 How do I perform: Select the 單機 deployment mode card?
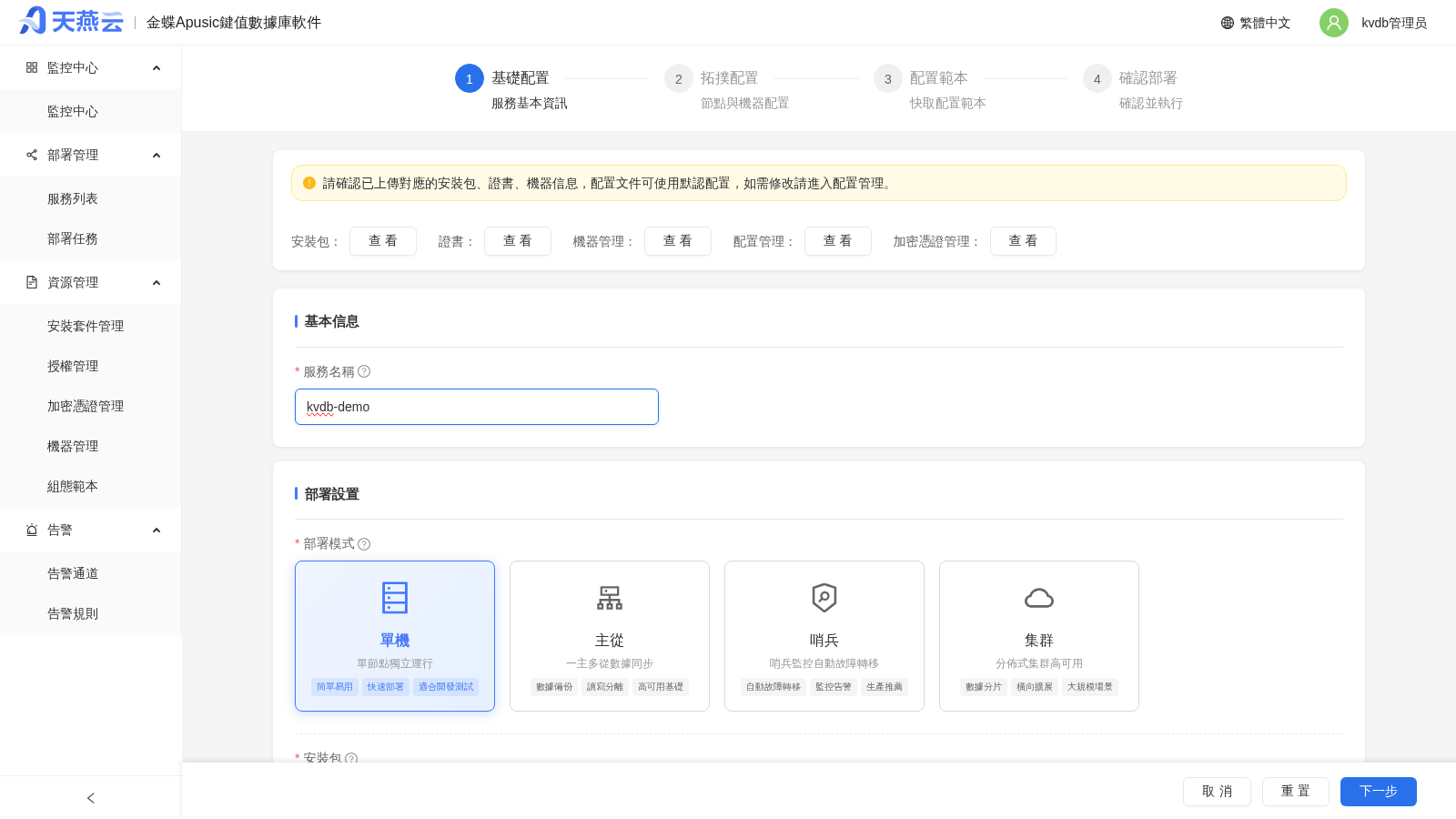395,636
